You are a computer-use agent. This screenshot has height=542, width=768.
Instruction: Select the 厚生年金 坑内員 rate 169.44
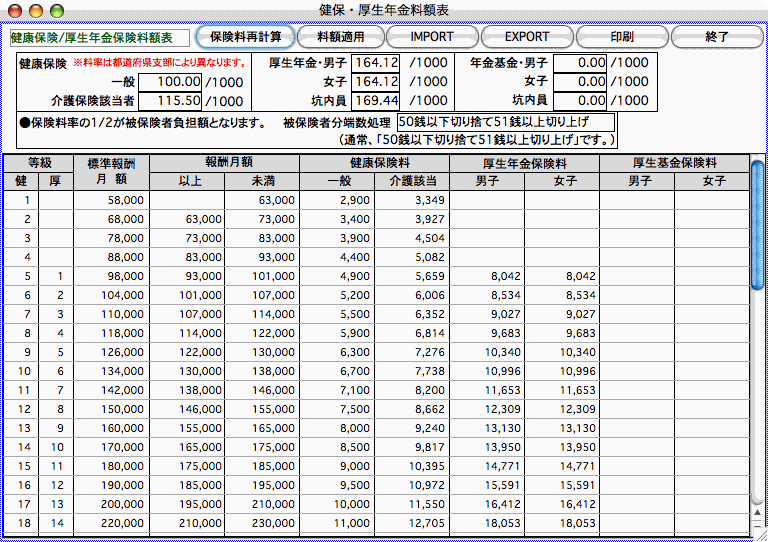[376, 100]
